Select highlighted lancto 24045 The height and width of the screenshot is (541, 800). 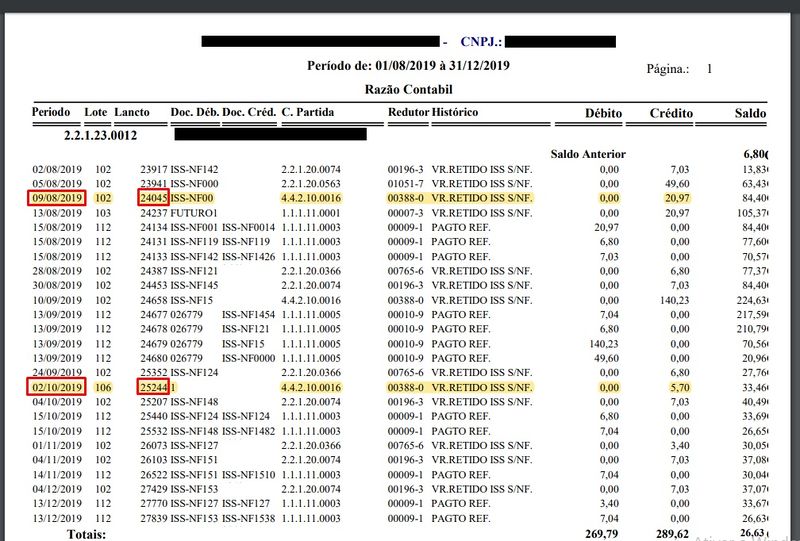[154, 198]
